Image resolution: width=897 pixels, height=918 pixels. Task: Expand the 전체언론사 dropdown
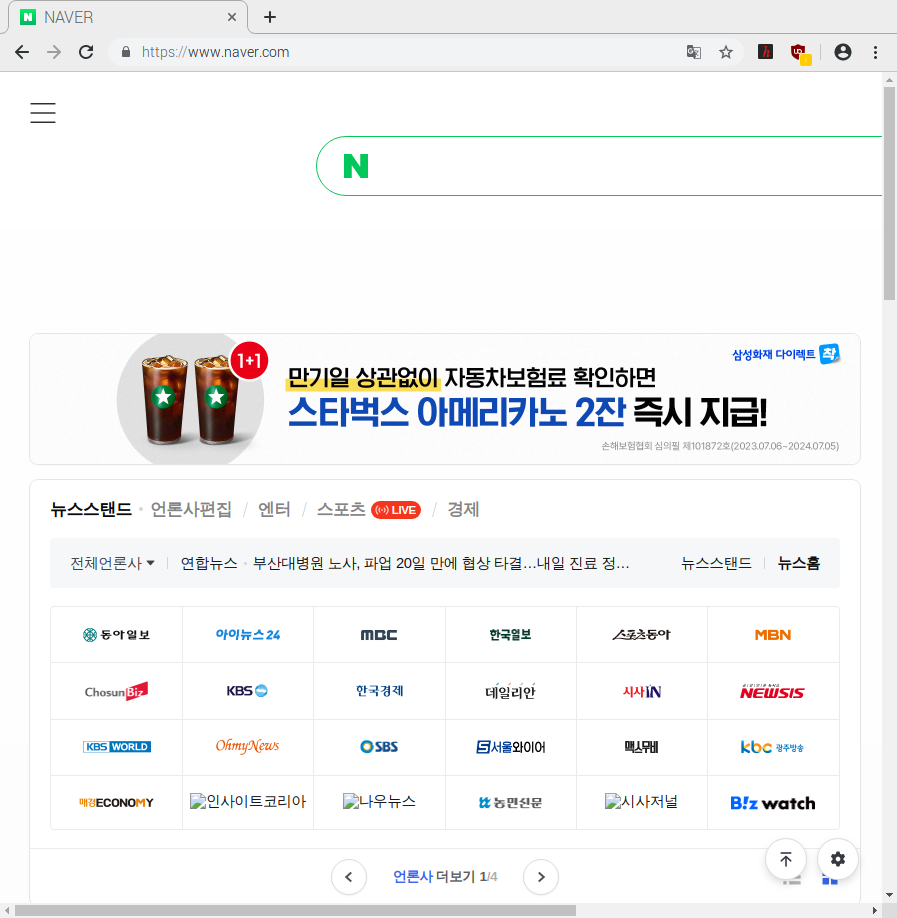pos(112,563)
